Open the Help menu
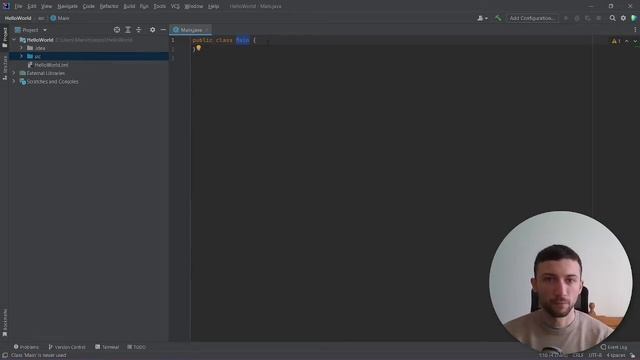The width and height of the screenshot is (640, 360). (x=213, y=6)
